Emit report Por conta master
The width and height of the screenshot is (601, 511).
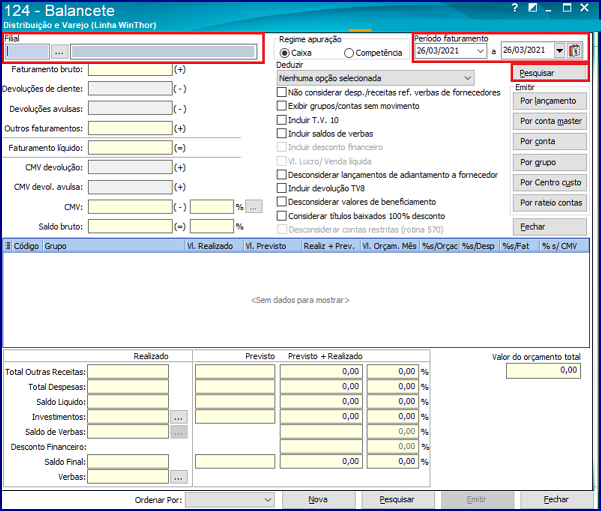[x=550, y=121]
